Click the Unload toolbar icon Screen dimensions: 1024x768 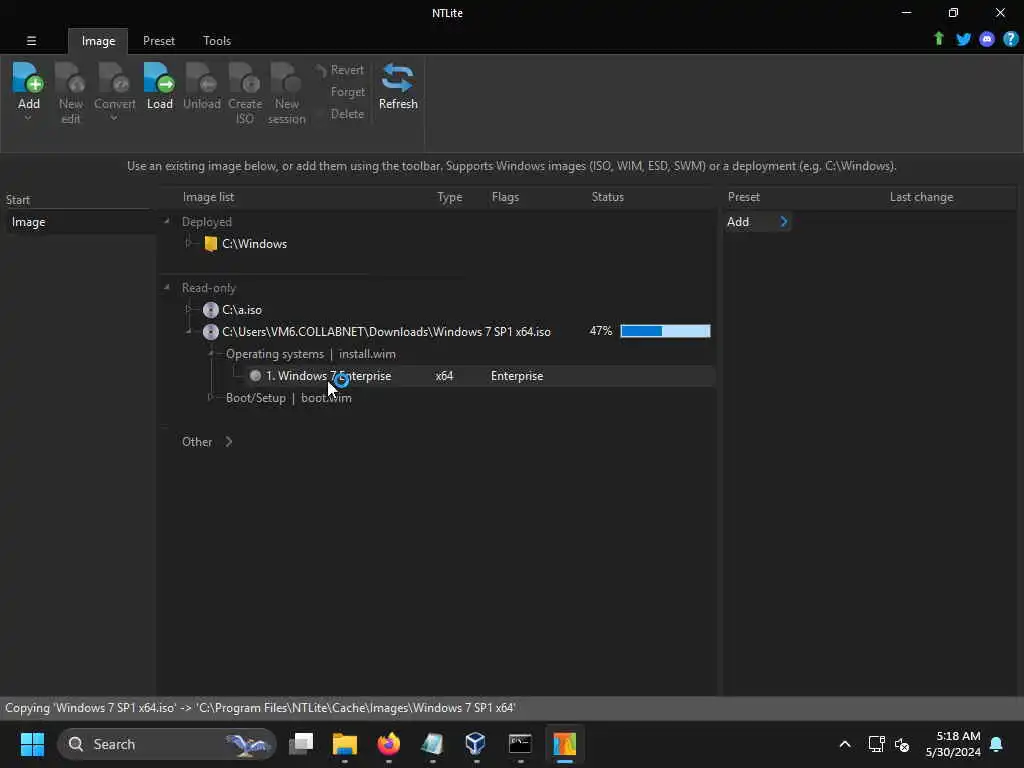201,78
